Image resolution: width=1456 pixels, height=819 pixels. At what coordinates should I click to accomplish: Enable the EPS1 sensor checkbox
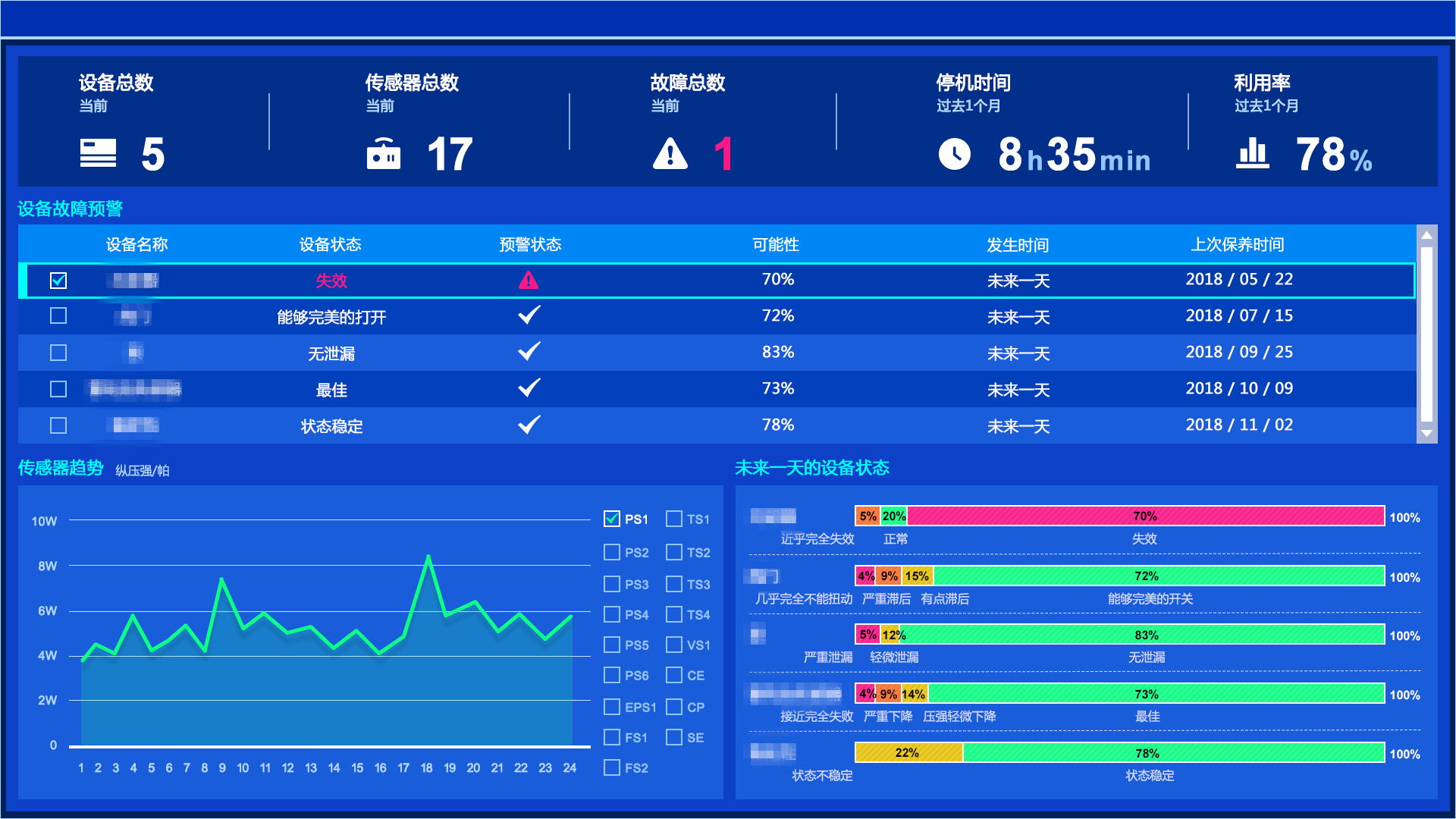tap(611, 706)
